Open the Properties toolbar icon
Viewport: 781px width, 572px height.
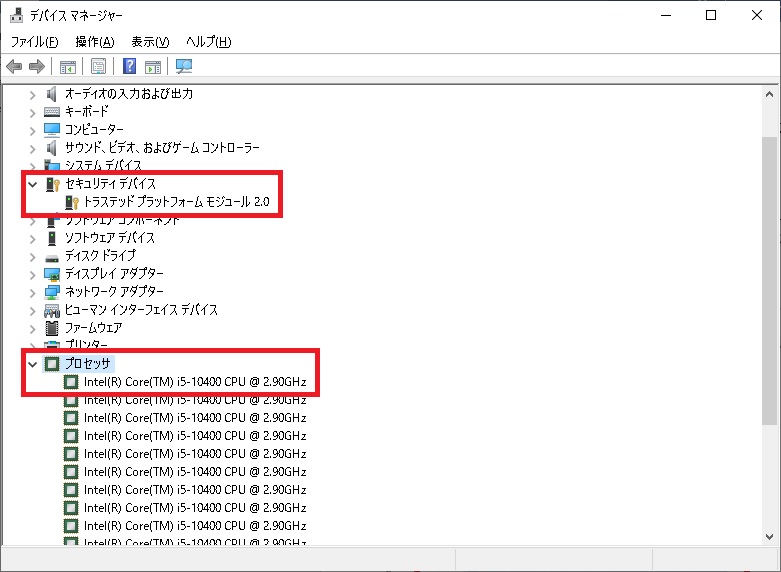(99, 66)
